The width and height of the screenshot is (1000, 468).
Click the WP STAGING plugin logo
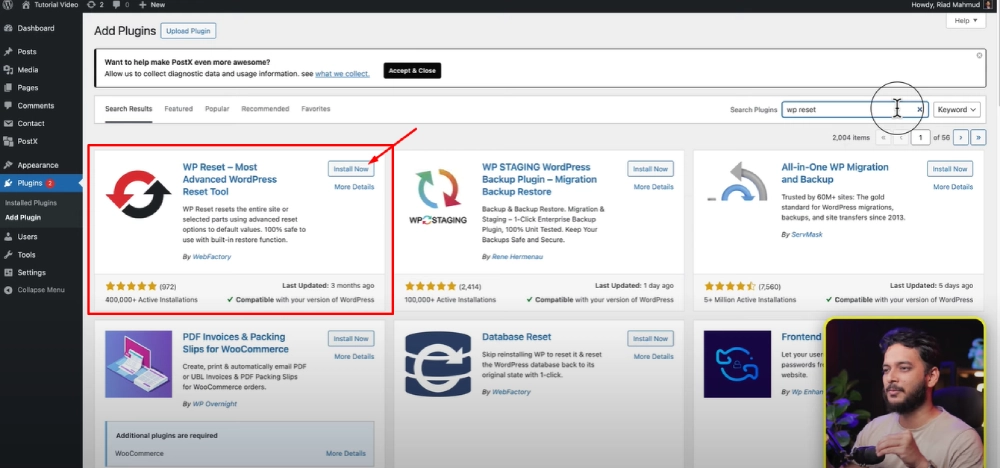coord(438,194)
